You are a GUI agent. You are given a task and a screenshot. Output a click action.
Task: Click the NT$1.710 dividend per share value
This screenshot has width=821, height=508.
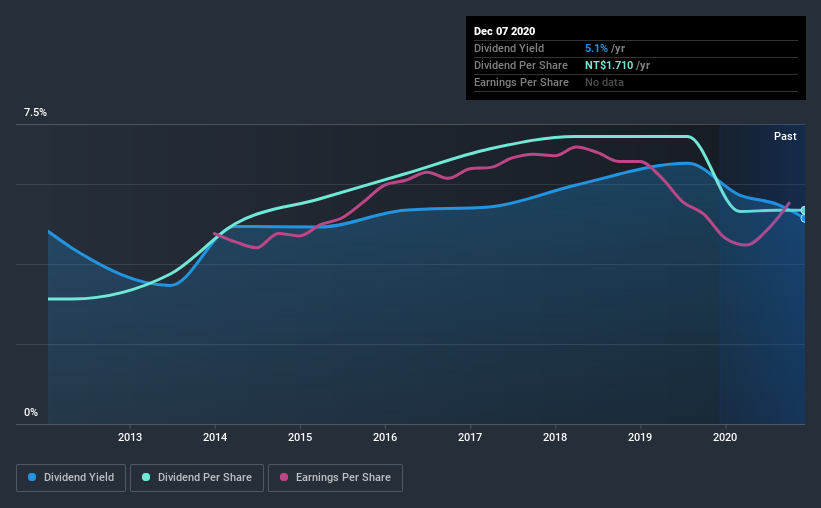609,65
